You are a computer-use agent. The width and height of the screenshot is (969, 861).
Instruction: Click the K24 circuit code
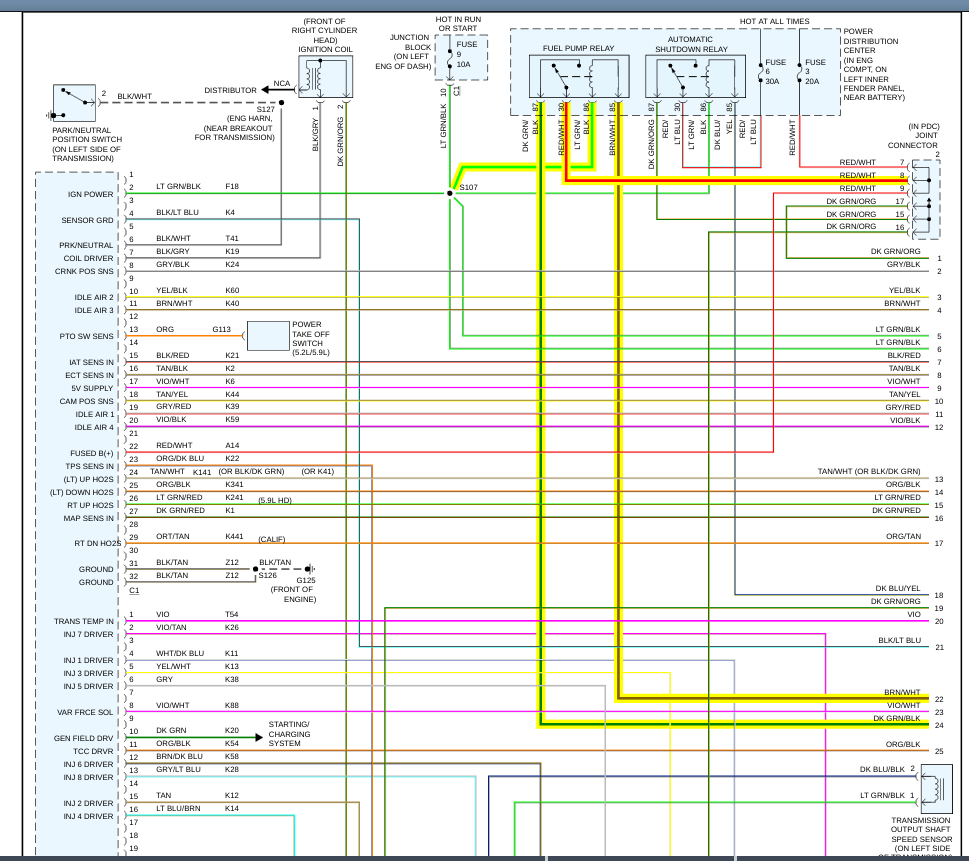click(232, 264)
